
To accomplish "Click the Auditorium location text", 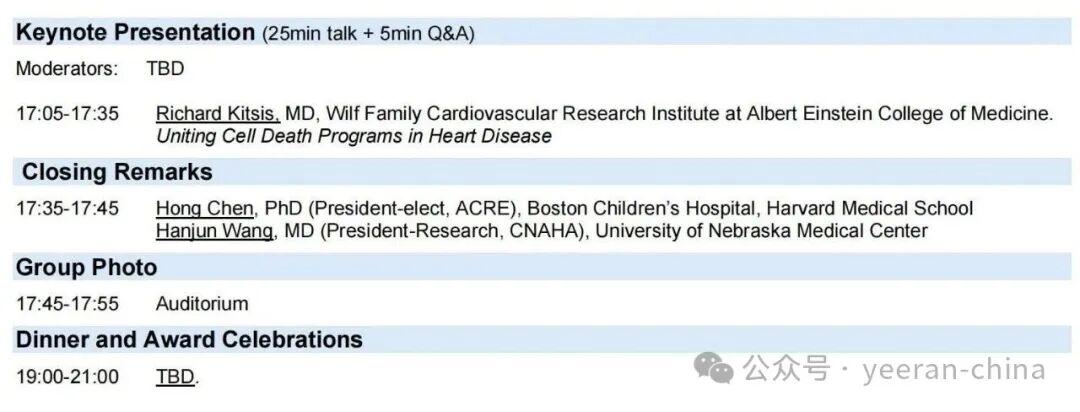I will [x=202, y=303].
